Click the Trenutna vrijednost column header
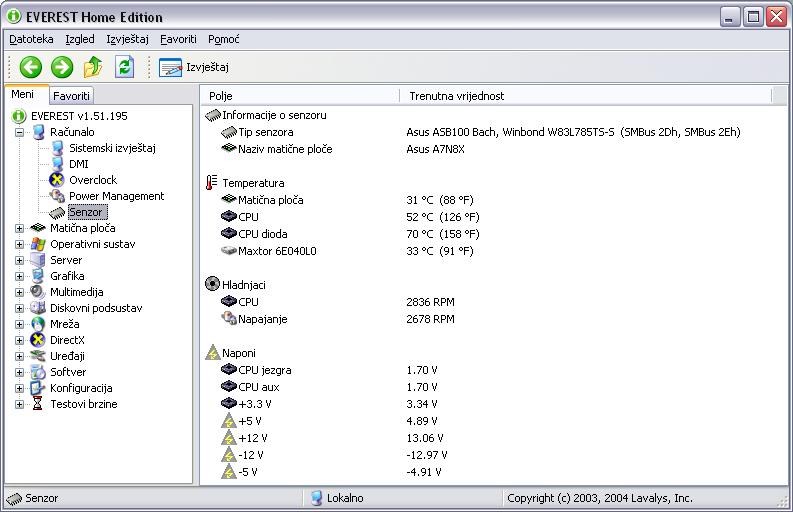Image resolution: width=793 pixels, height=512 pixels. coord(456,96)
